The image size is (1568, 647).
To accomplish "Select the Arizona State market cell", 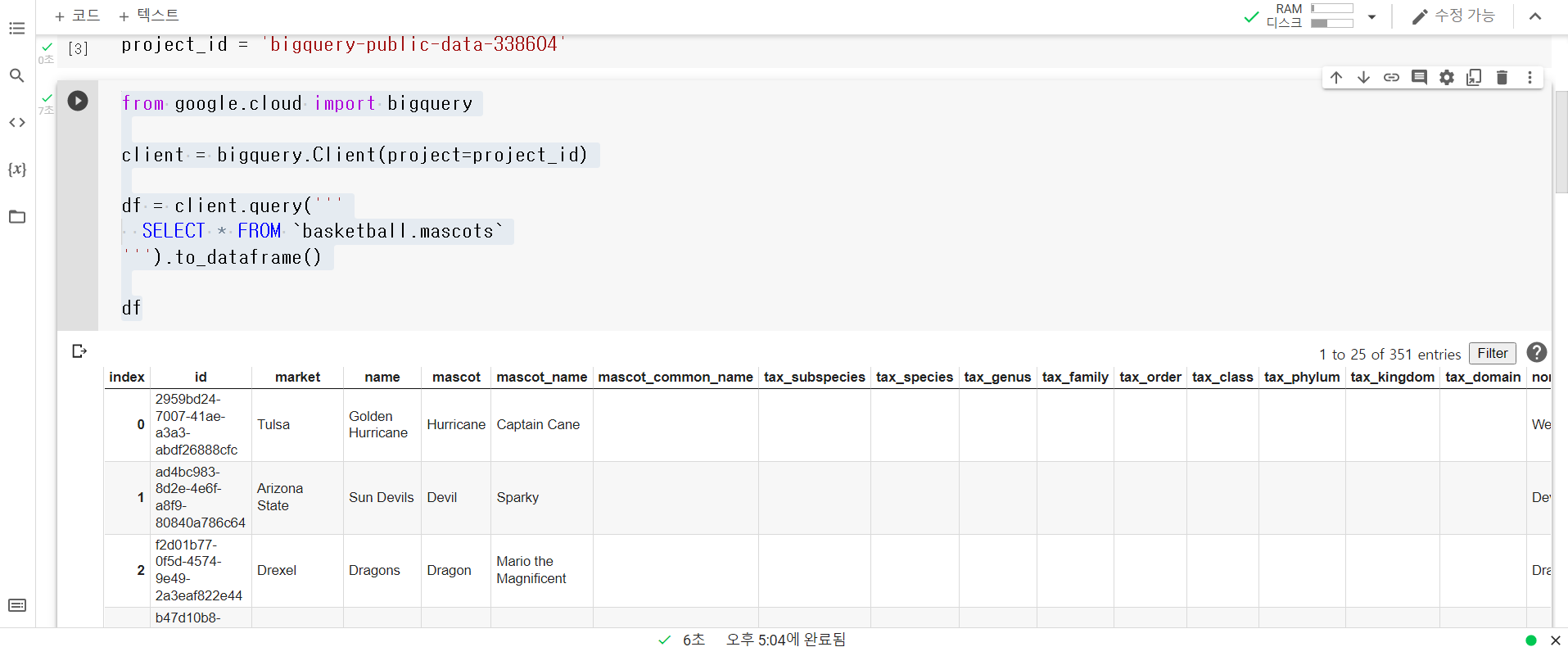I will coord(297,497).
